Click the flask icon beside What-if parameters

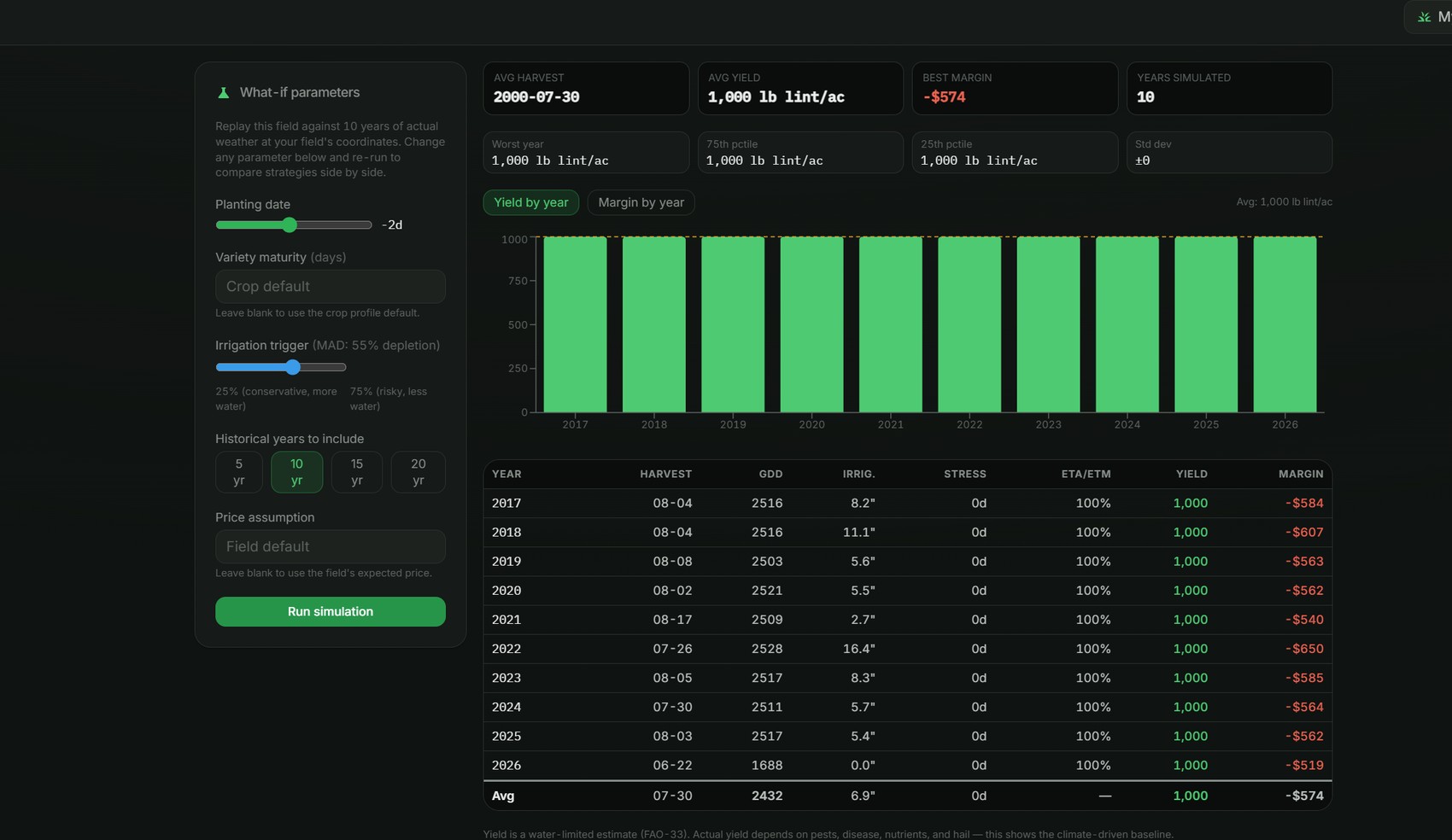tap(223, 92)
